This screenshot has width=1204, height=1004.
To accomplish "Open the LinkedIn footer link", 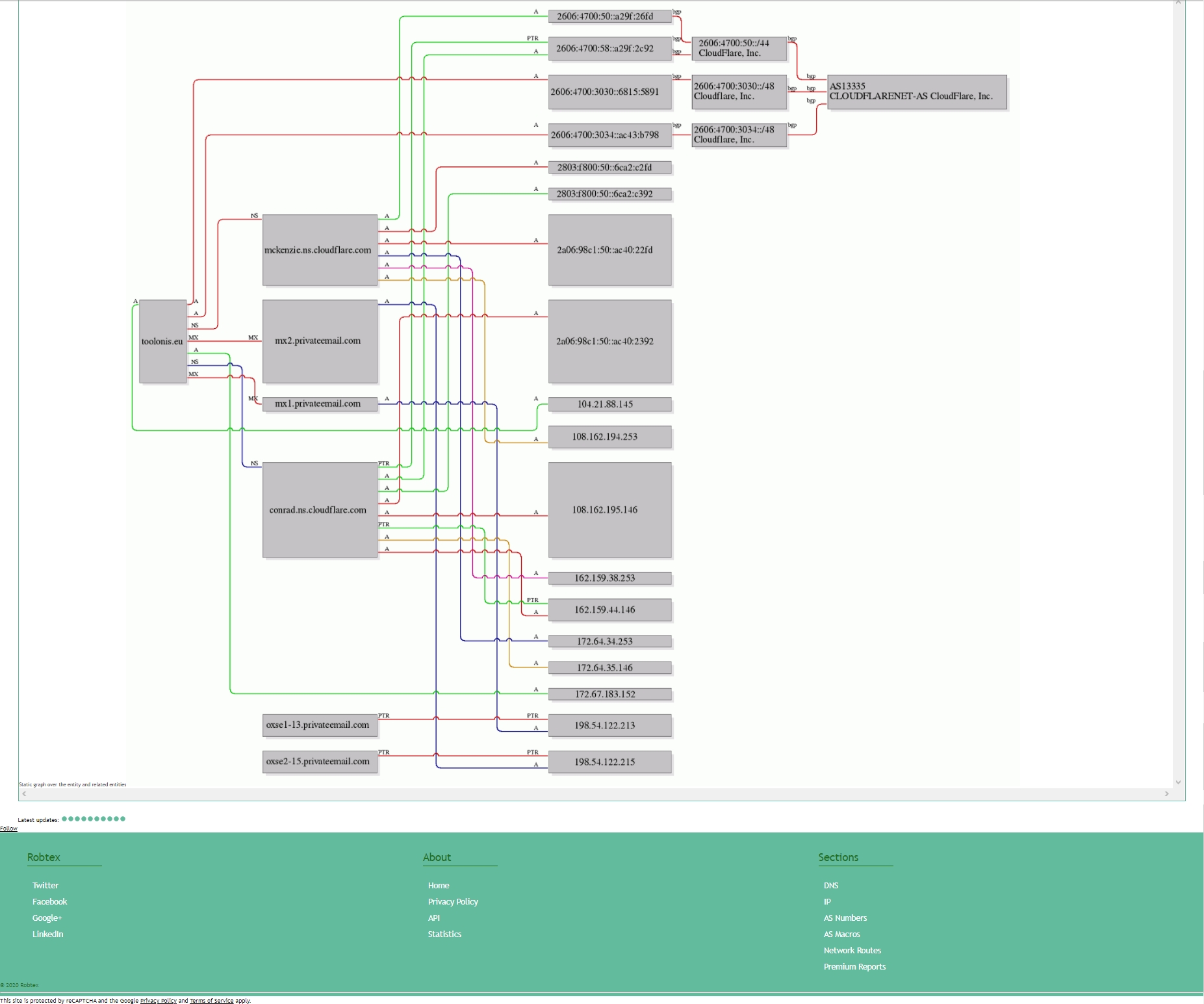I will 47,934.
